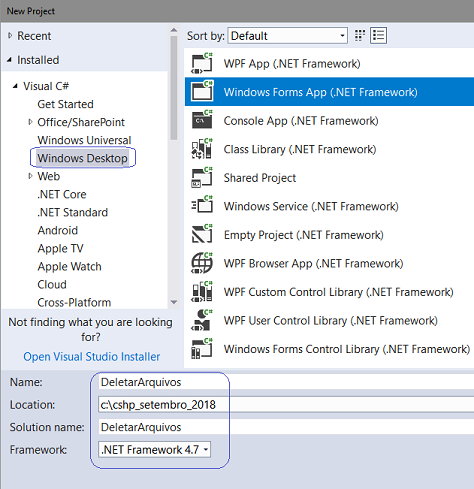Pick the Empty Project template icon
Image resolution: width=474 pixels, height=489 pixels.
coord(202,234)
